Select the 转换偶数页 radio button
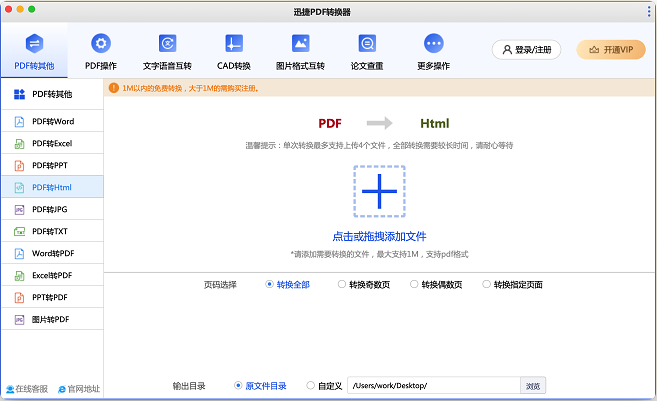Screen dimensions: 657x401 pyautogui.click(x=414, y=284)
